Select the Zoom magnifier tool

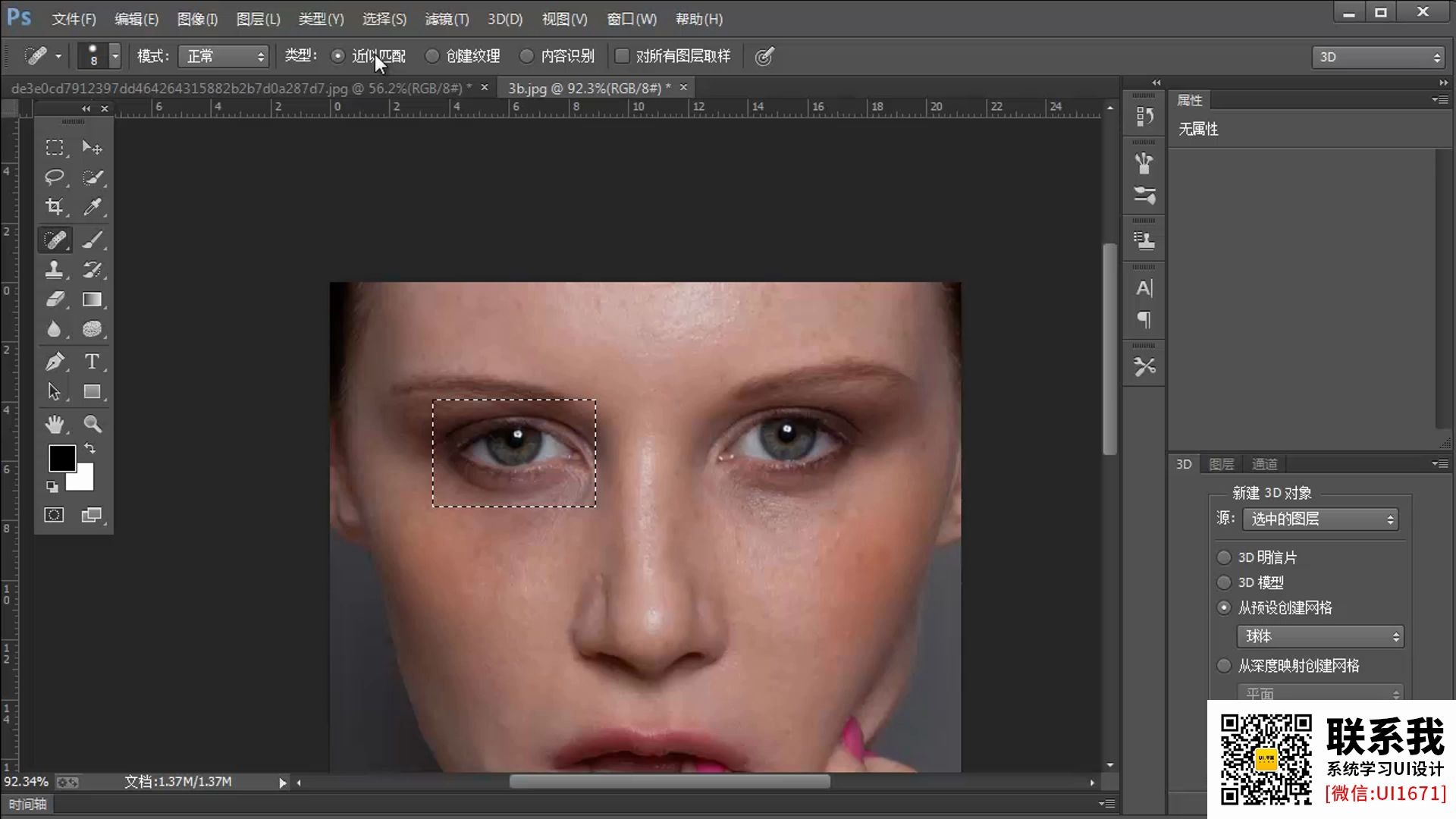point(93,424)
